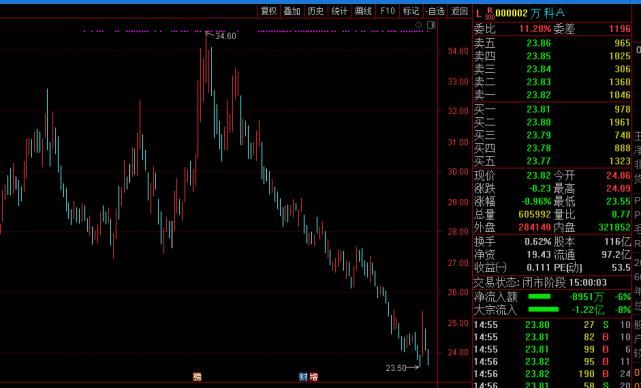Screen dimensions: 641x388
Task: Click the 14:55 trade with volume 99
Action: tap(552, 350)
